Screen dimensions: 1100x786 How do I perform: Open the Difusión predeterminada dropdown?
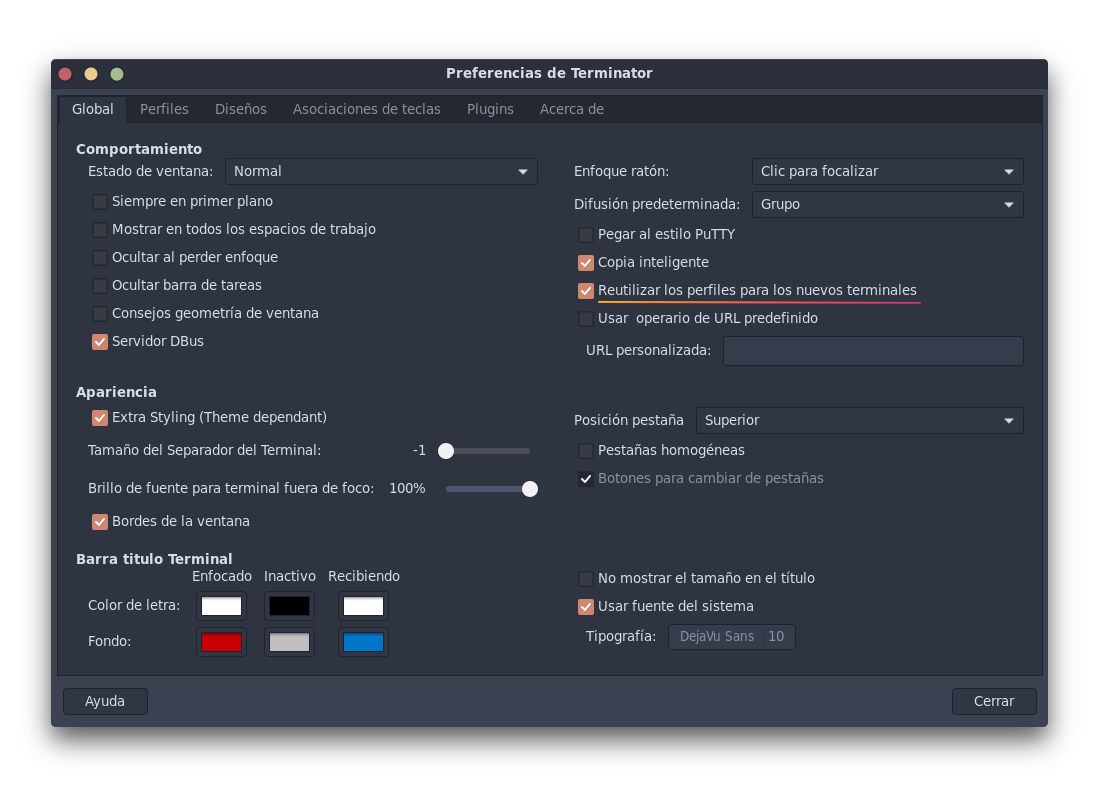click(x=887, y=205)
